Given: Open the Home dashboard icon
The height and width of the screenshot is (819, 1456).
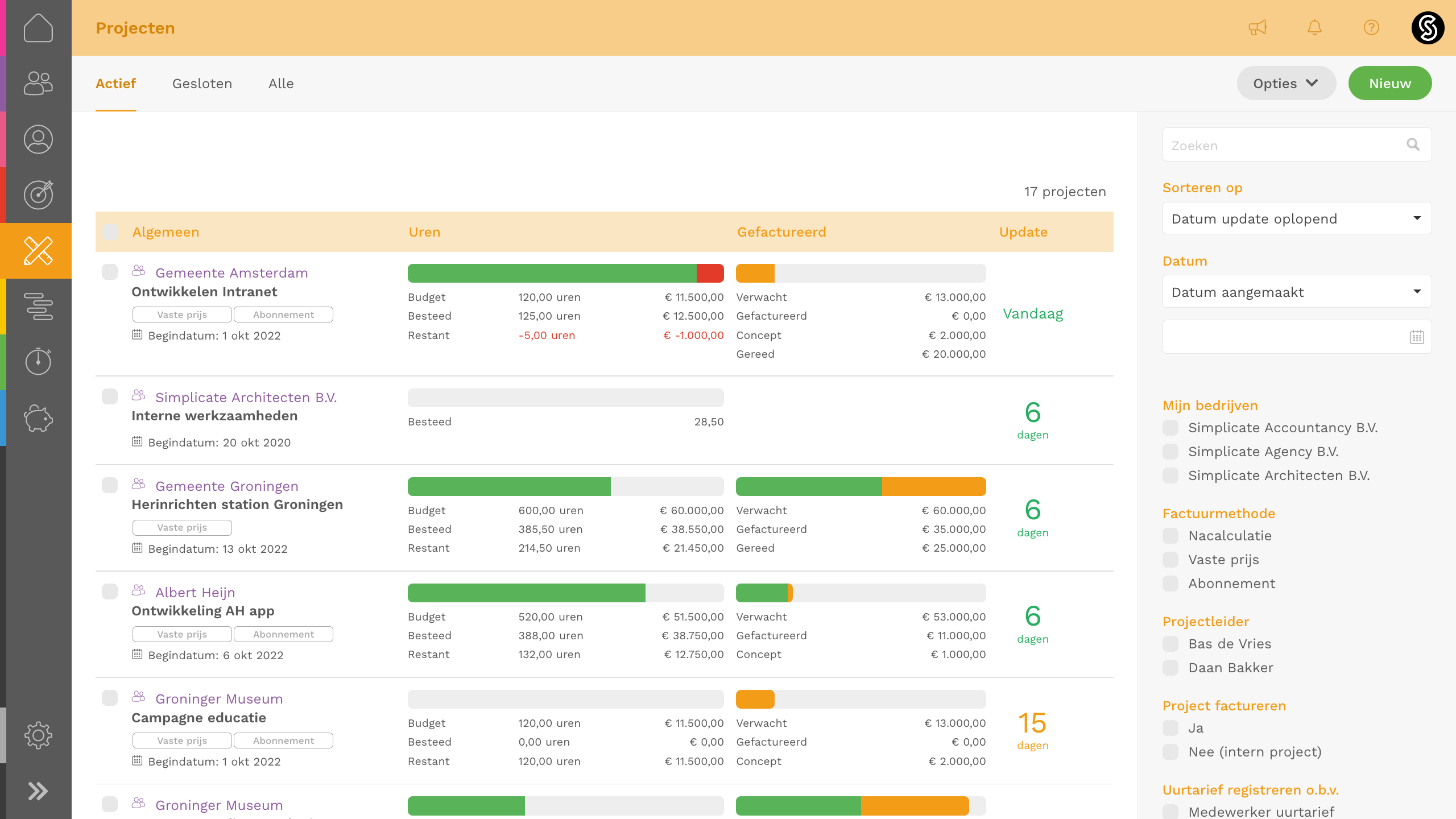Looking at the screenshot, I should pyautogui.click(x=38, y=27).
